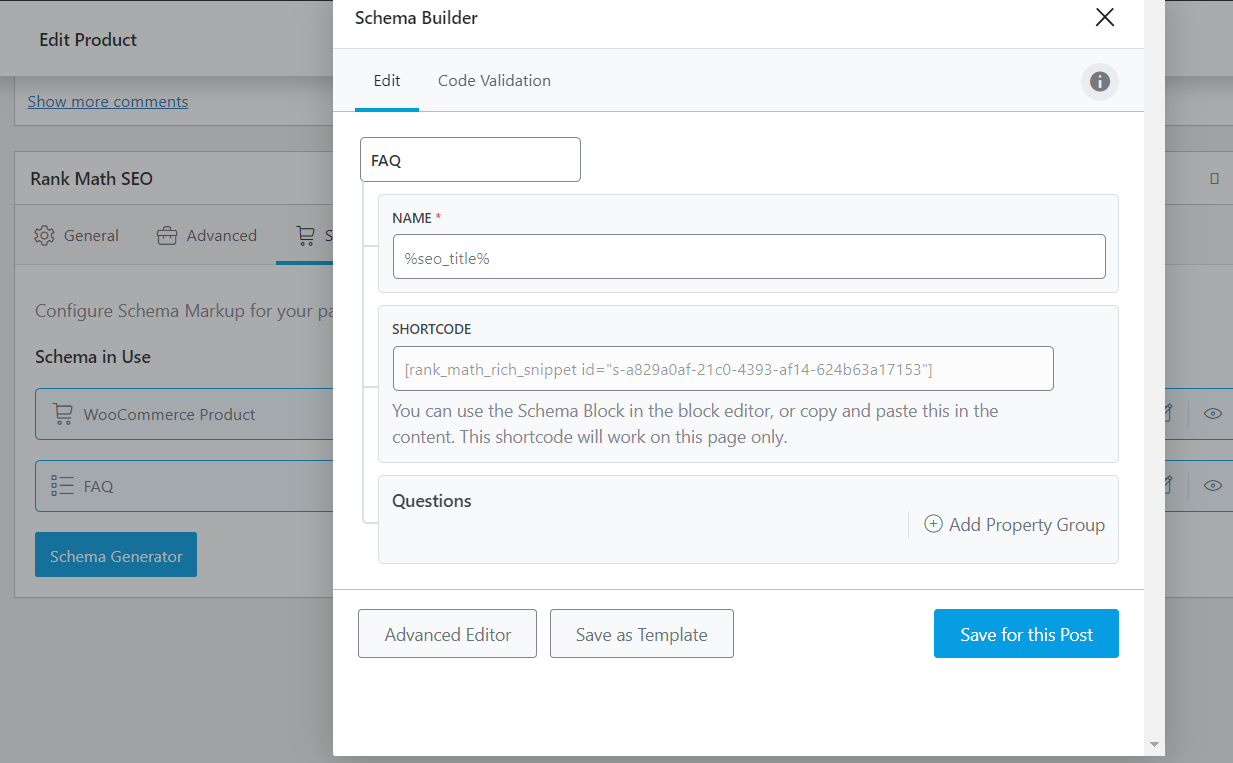The height and width of the screenshot is (763, 1233).
Task: Toggle preview eye for FAQ schema
Action: [1213, 486]
